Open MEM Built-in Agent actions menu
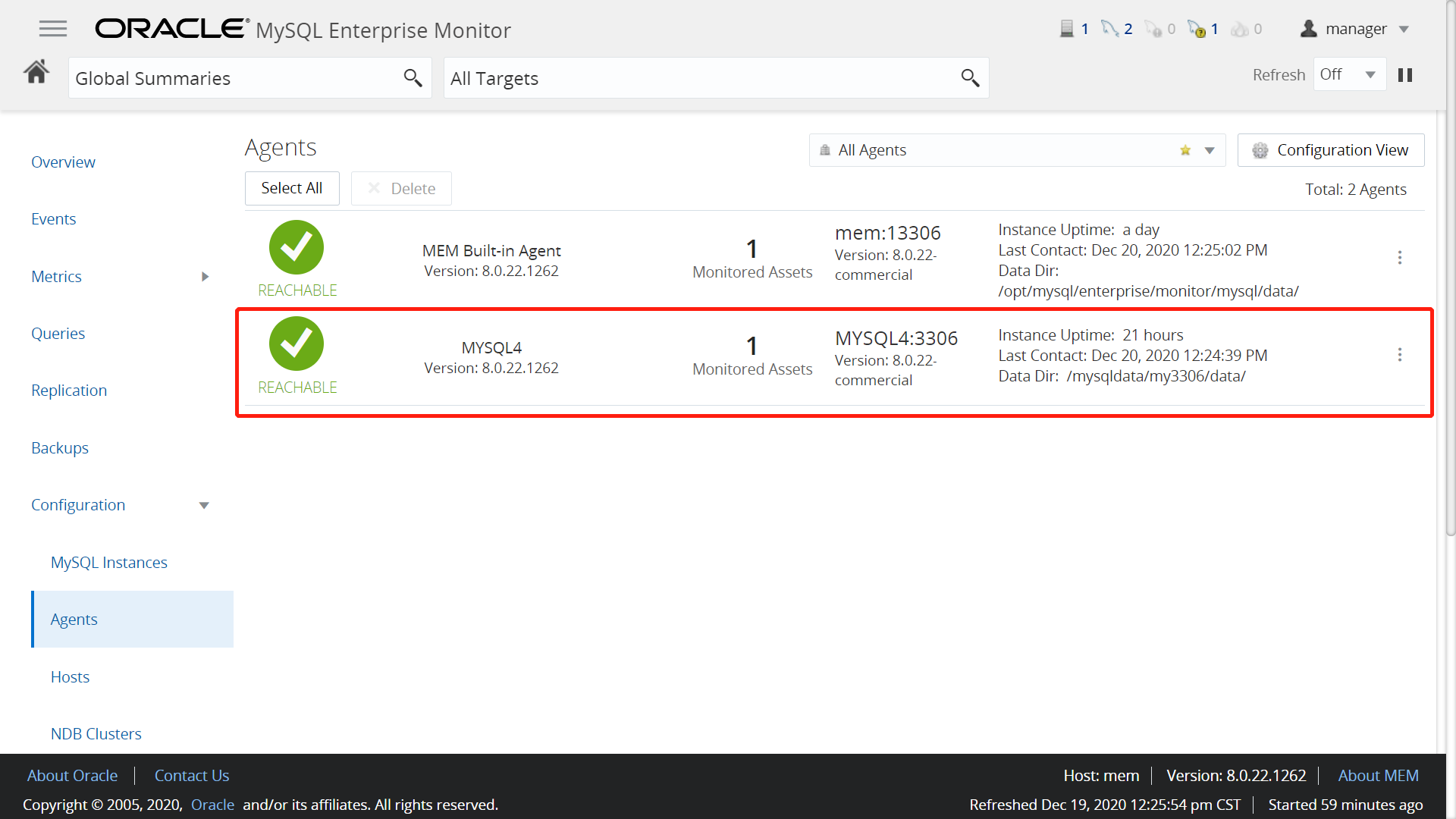Screen dimensions: 1456x819 pyautogui.click(x=1399, y=258)
